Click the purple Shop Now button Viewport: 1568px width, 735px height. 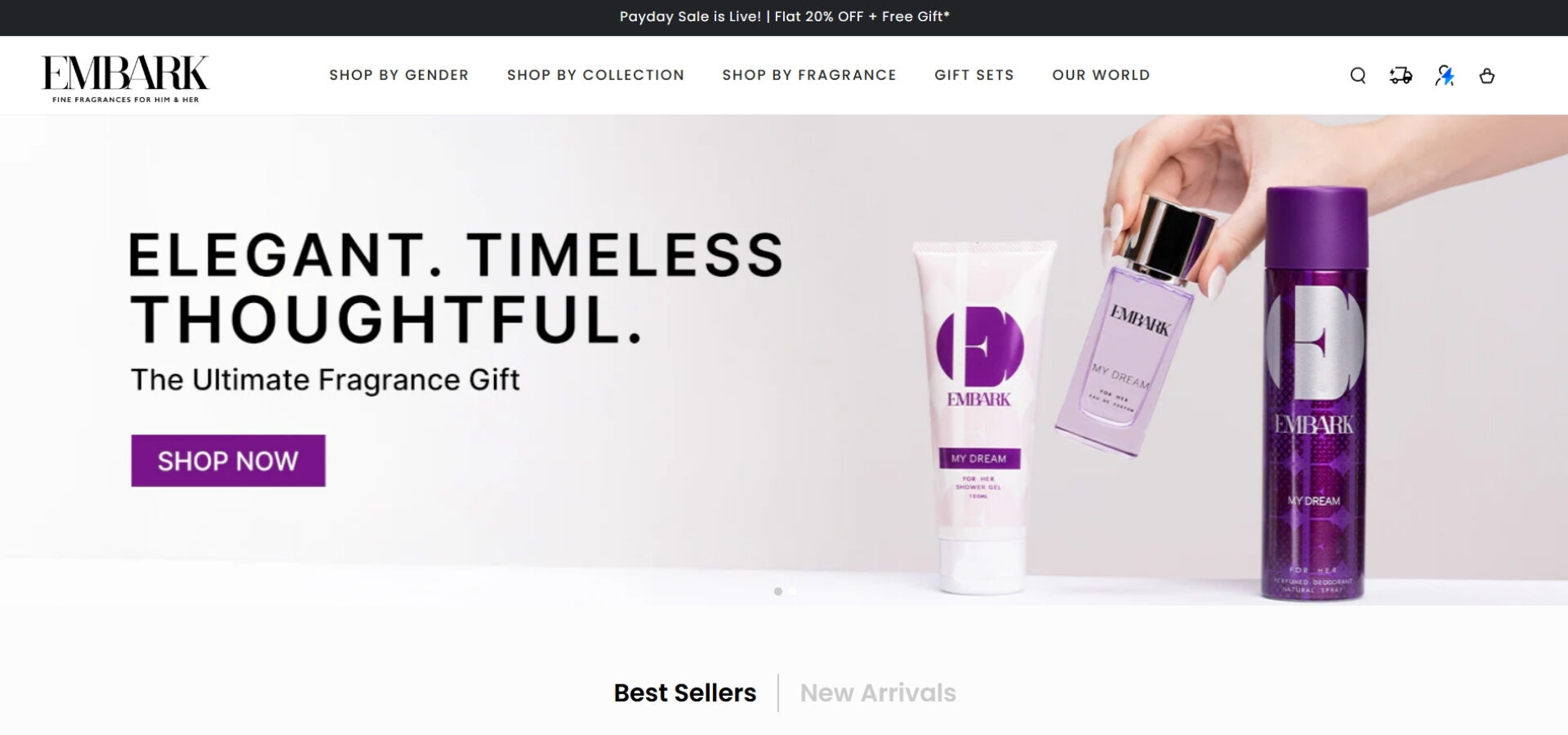coord(228,461)
